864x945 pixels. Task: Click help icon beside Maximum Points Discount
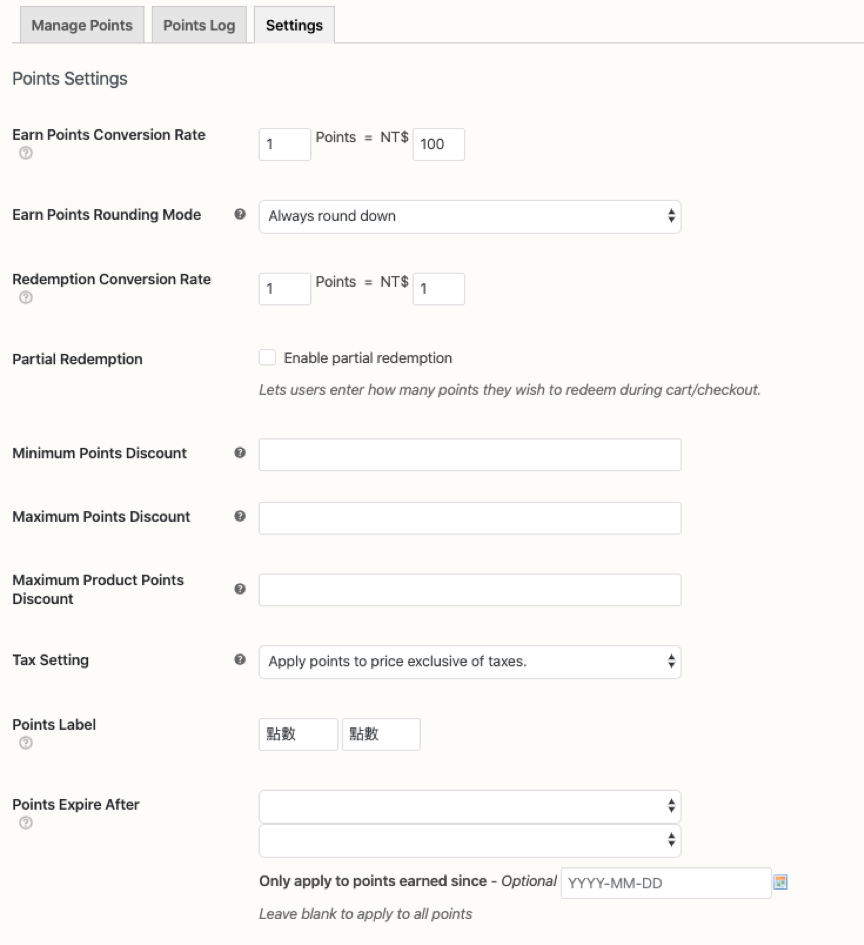pos(240,517)
